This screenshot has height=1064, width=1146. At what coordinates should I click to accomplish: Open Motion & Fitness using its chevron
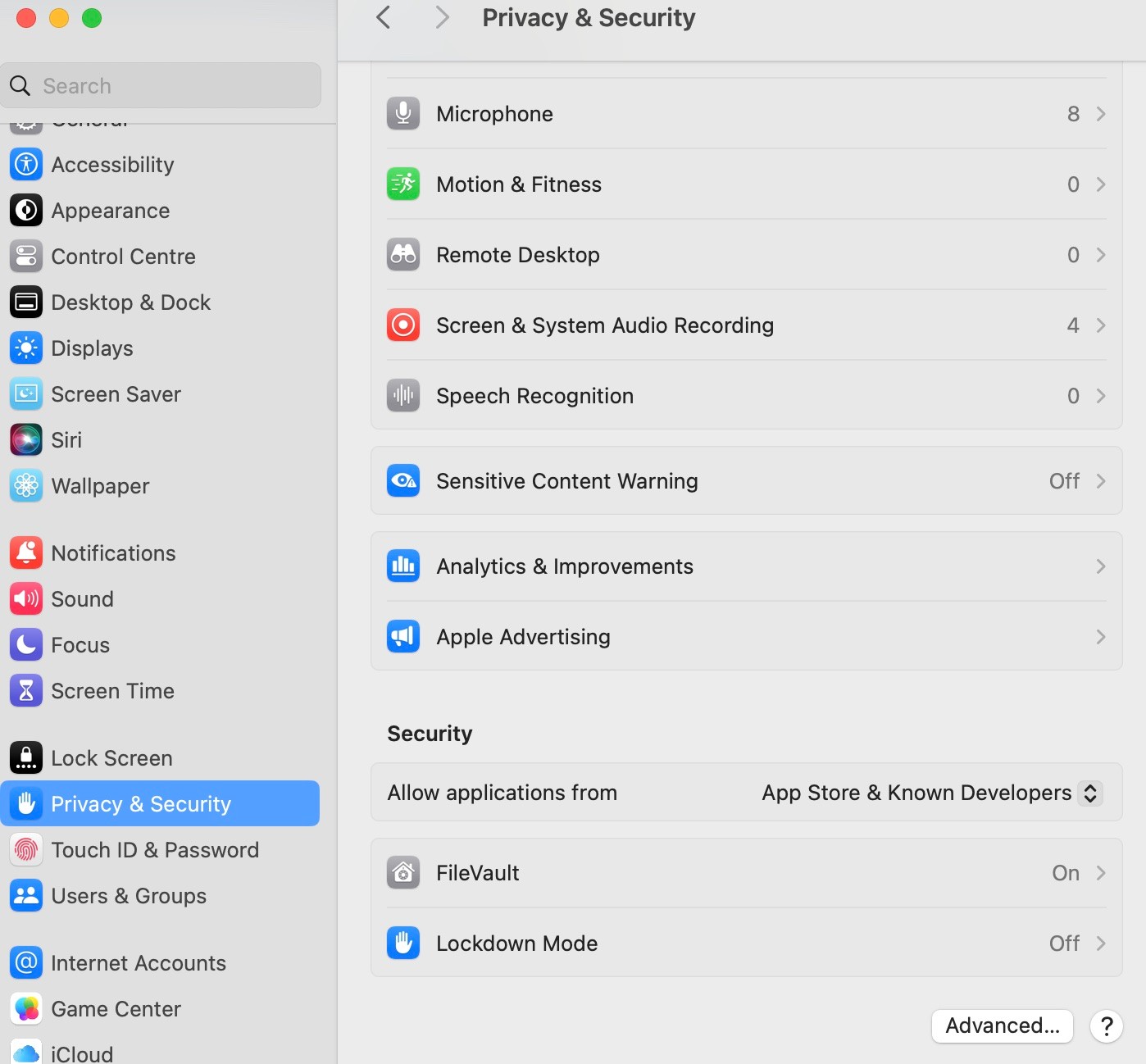point(1101,184)
